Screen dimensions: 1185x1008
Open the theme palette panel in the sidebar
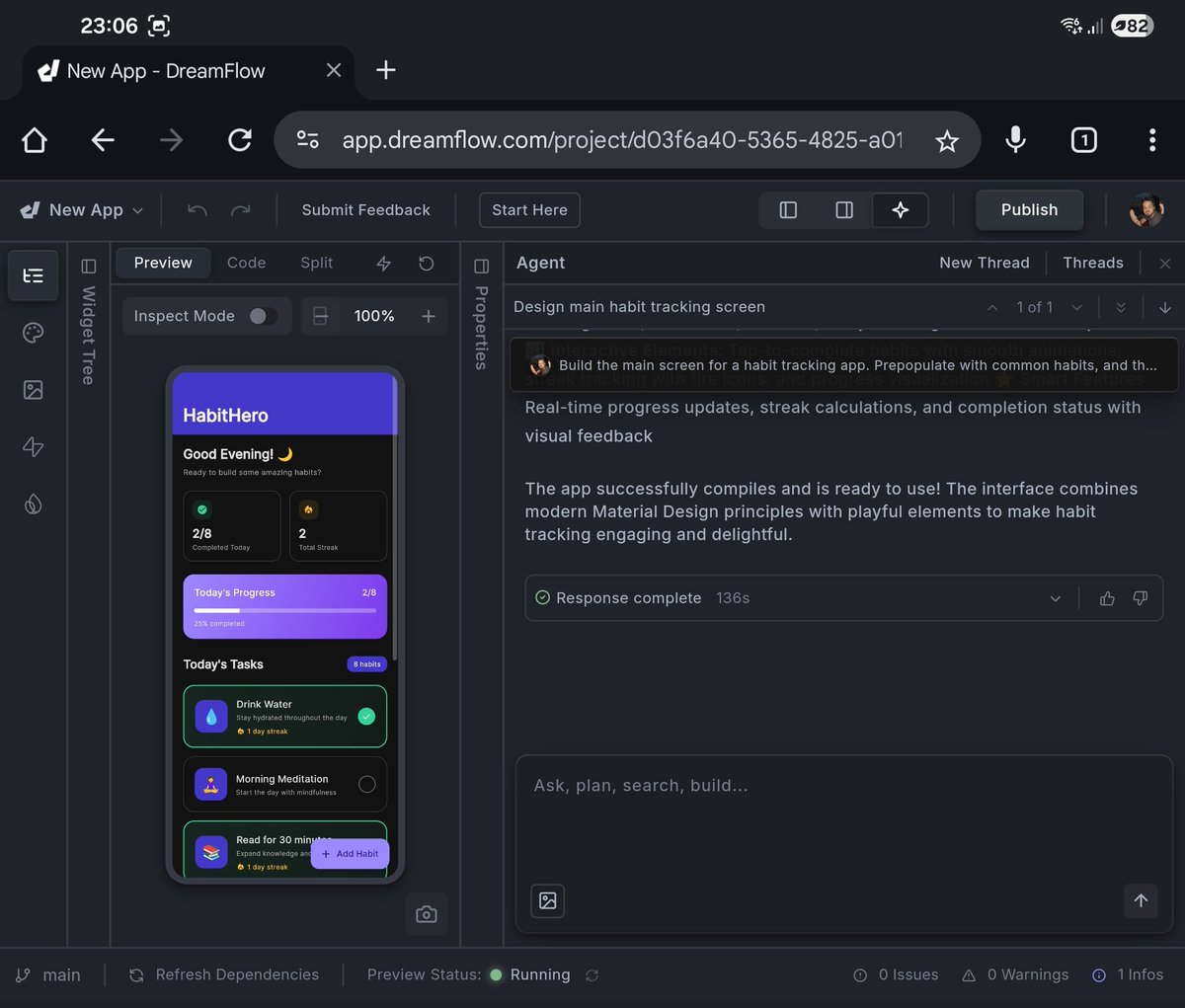coord(33,333)
